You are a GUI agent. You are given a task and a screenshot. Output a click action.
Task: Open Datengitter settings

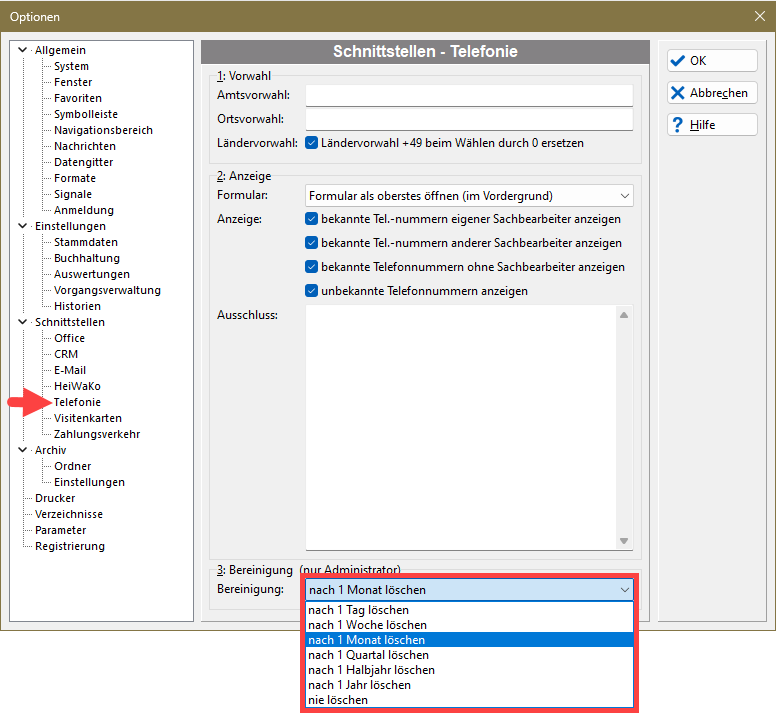coord(83,162)
